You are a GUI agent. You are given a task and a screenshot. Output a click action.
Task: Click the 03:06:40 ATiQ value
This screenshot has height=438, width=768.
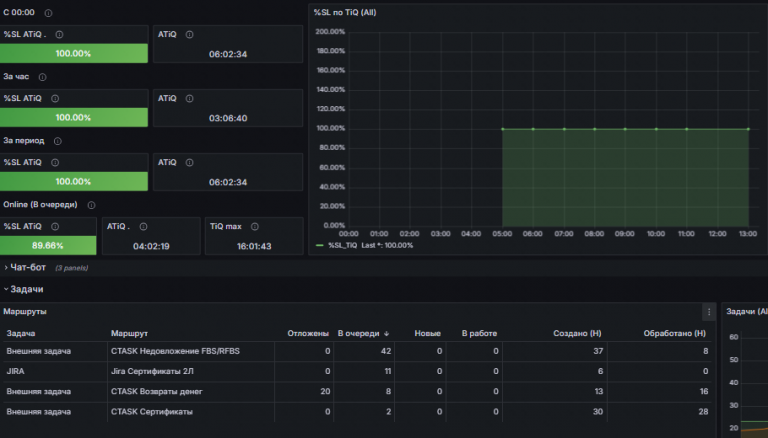point(228,119)
